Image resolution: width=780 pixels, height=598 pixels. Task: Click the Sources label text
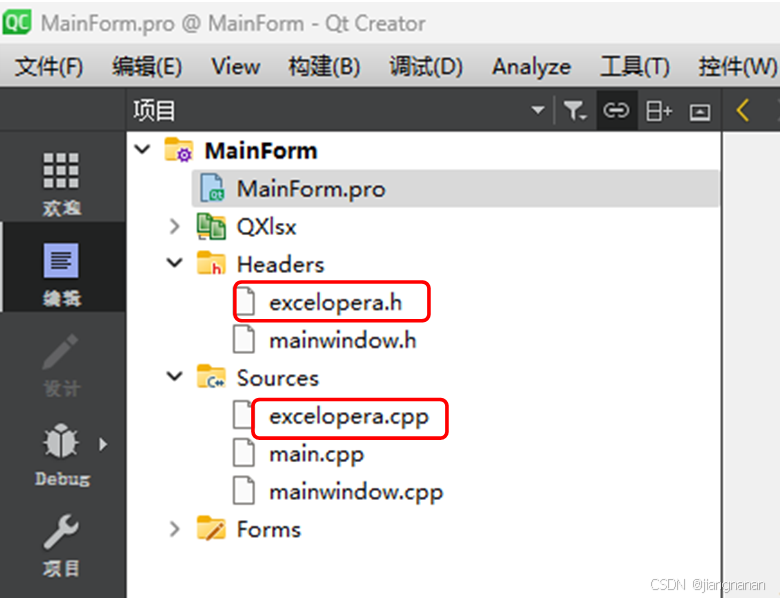pos(278,378)
